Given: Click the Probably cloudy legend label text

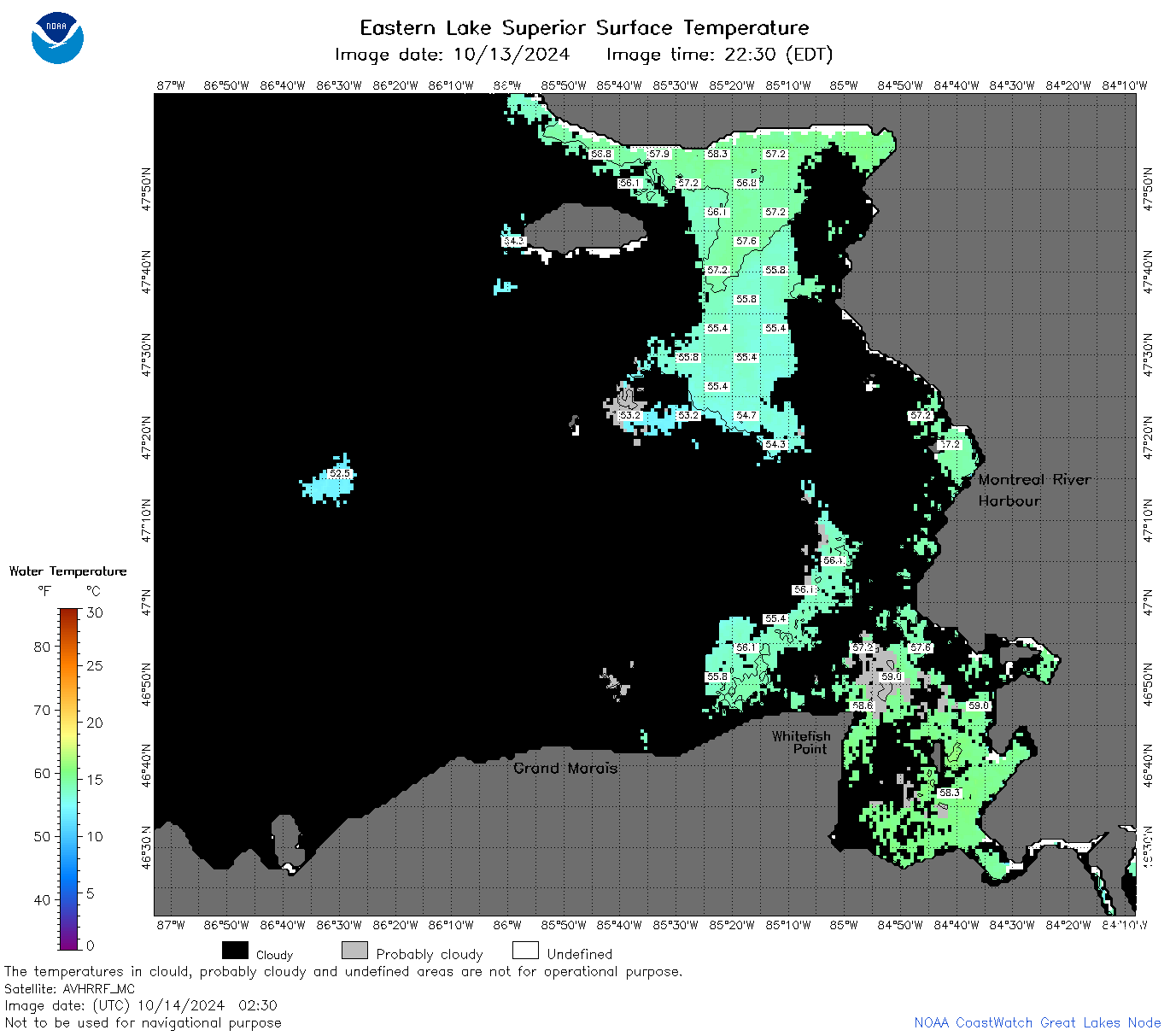Looking at the screenshot, I should click(x=430, y=954).
